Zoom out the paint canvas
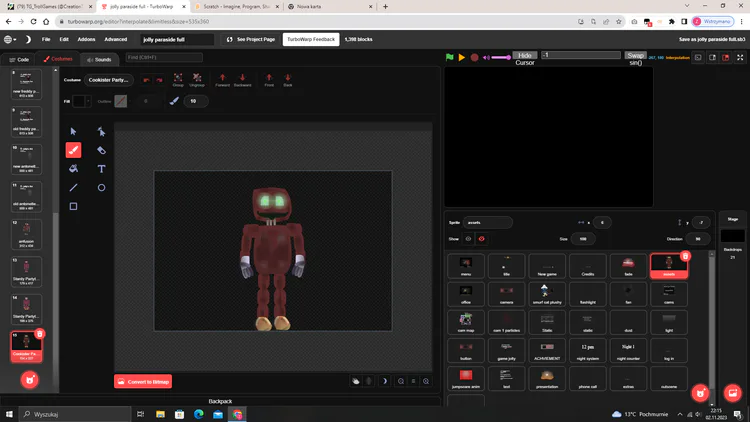 pyautogui.click(x=401, y=381)
